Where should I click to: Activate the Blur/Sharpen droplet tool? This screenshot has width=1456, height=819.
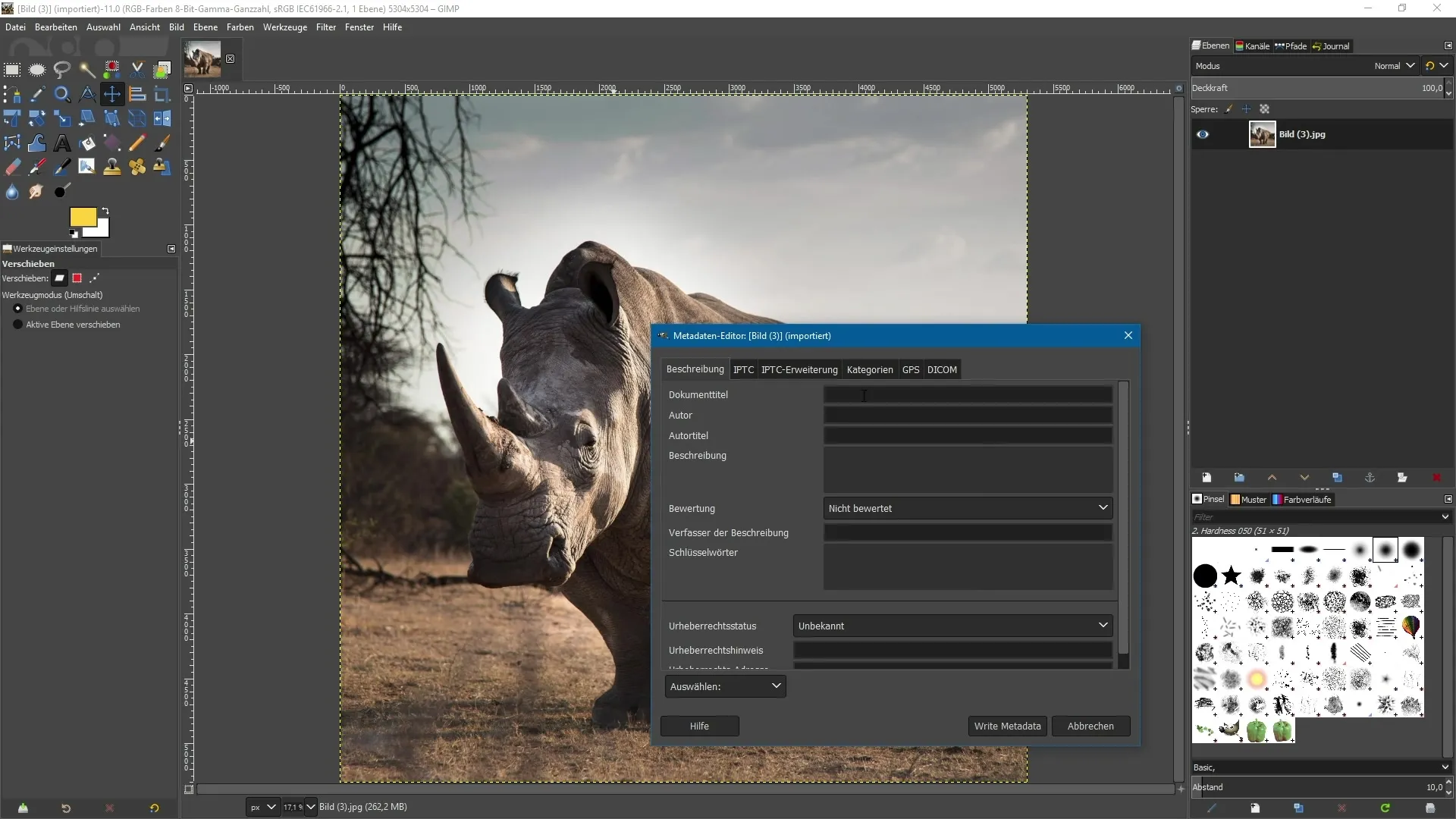[12, 192]
